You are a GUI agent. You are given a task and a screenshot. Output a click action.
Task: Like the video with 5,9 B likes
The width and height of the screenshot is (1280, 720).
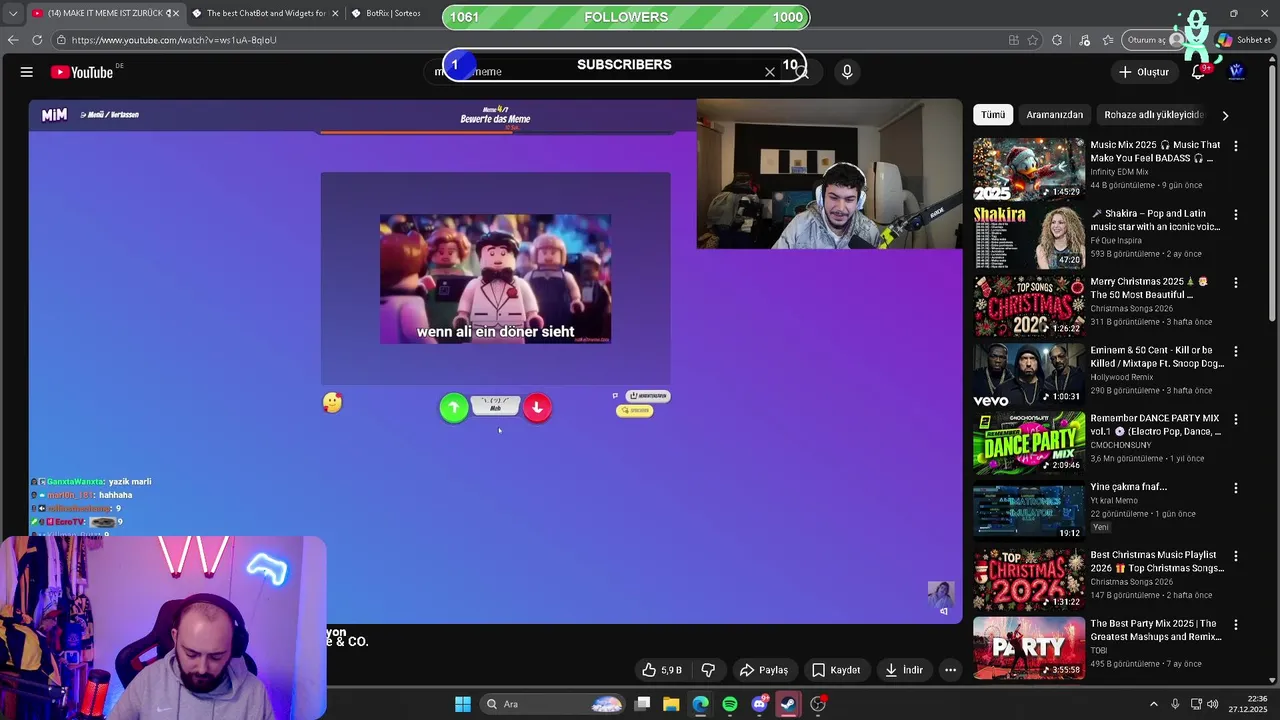662,670
